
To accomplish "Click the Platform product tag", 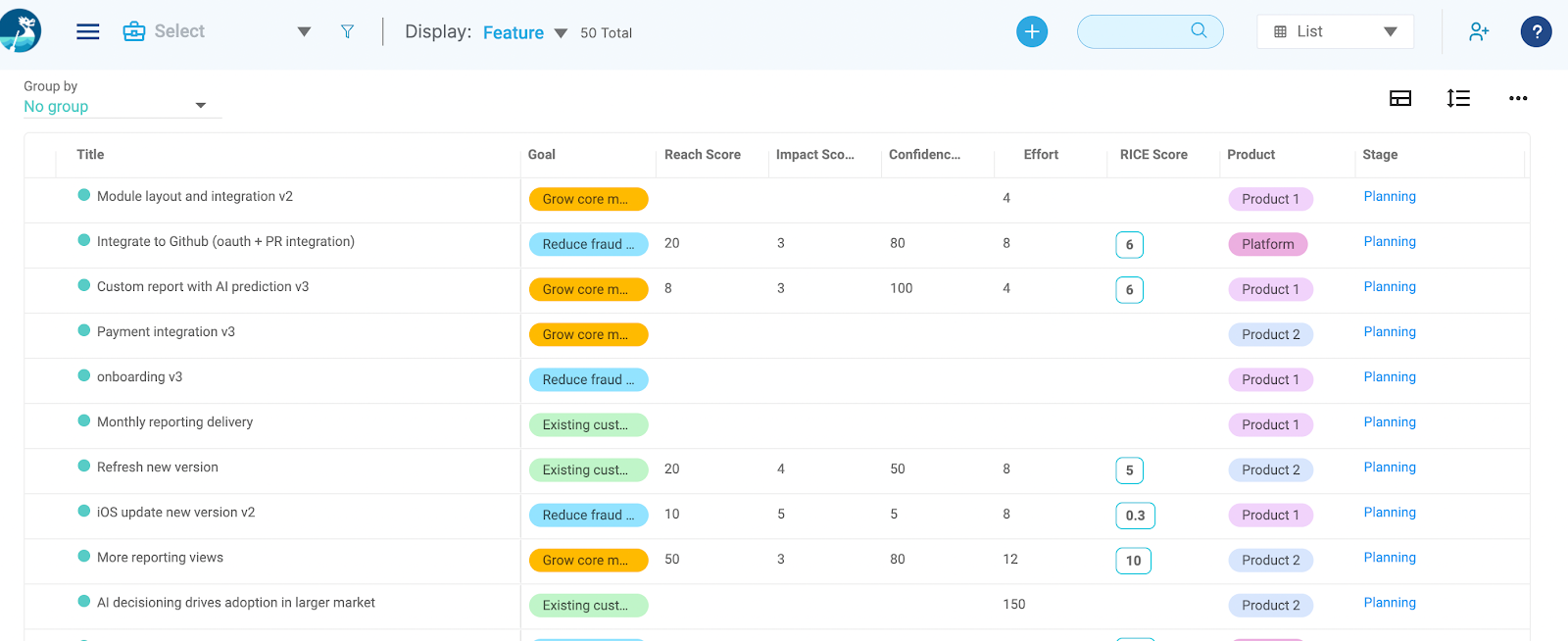I will click(1268, 244).
